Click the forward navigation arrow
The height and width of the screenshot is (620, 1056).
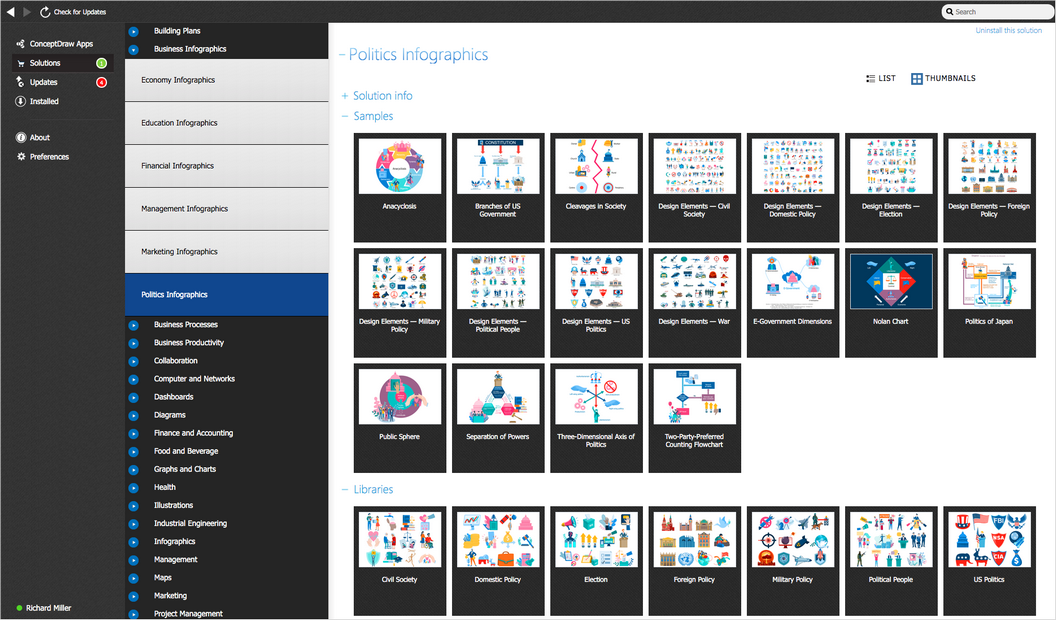tap(27, 11)
